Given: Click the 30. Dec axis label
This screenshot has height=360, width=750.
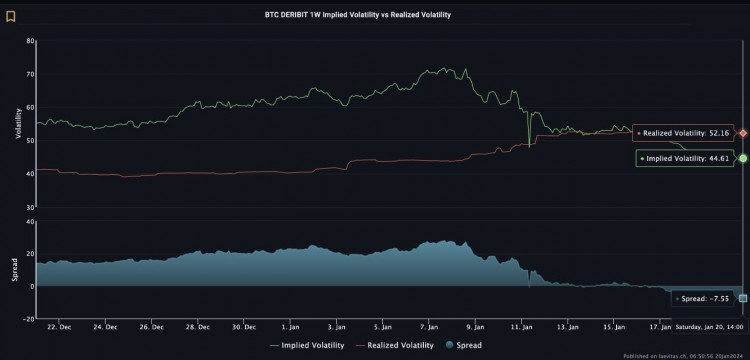Looking at the screenshot, I should tap(244, 327).
